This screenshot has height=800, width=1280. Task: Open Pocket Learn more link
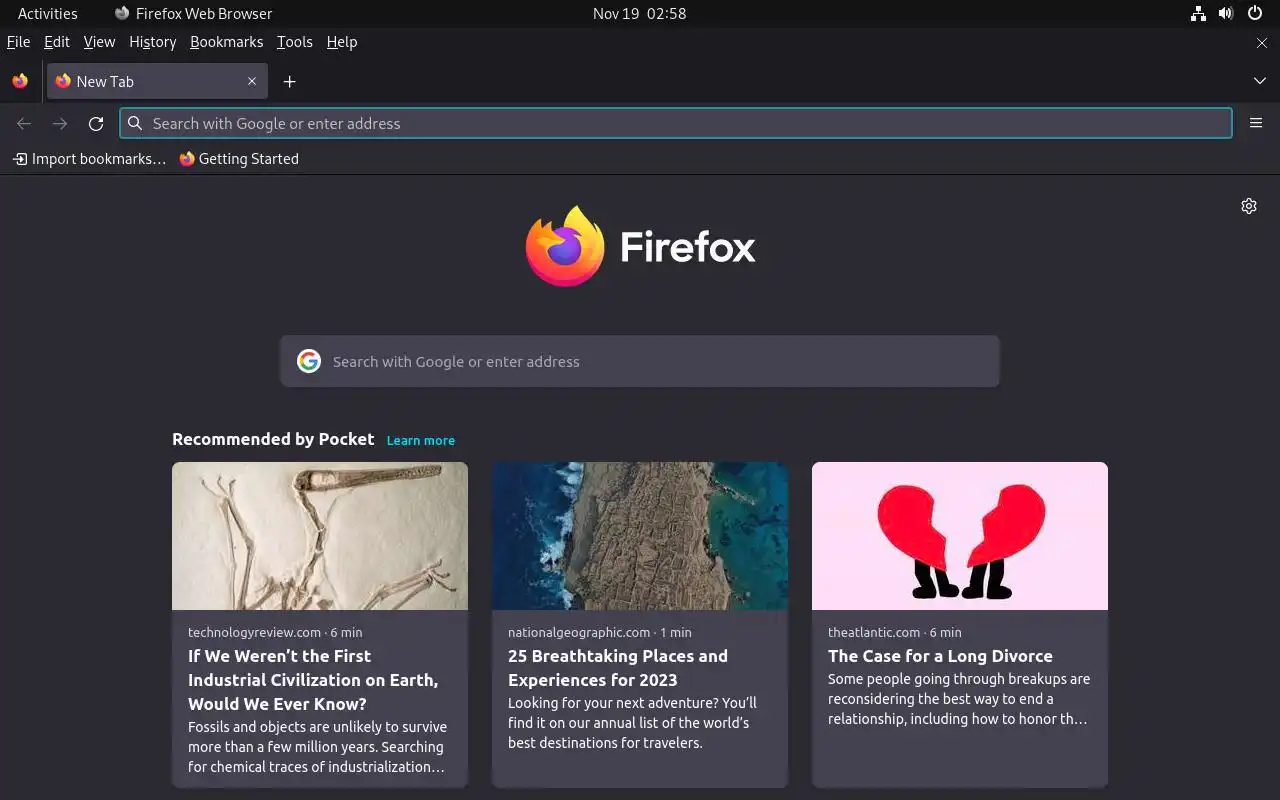pyautogui.click(x=421, y=440)
